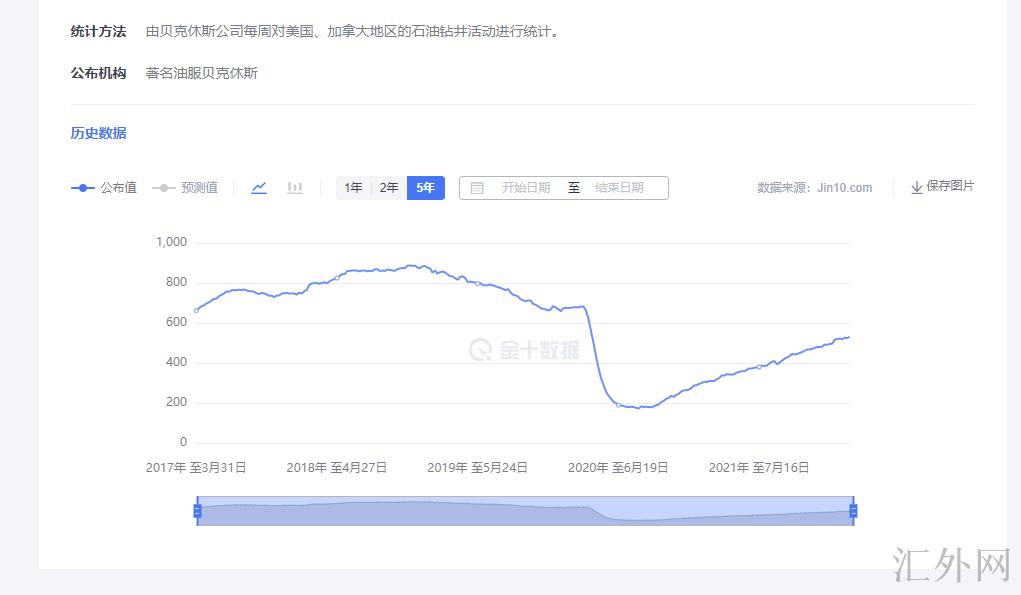Switch to the bar chart view icon
The image size is (1021, 595).
click(x=295, y=187)
